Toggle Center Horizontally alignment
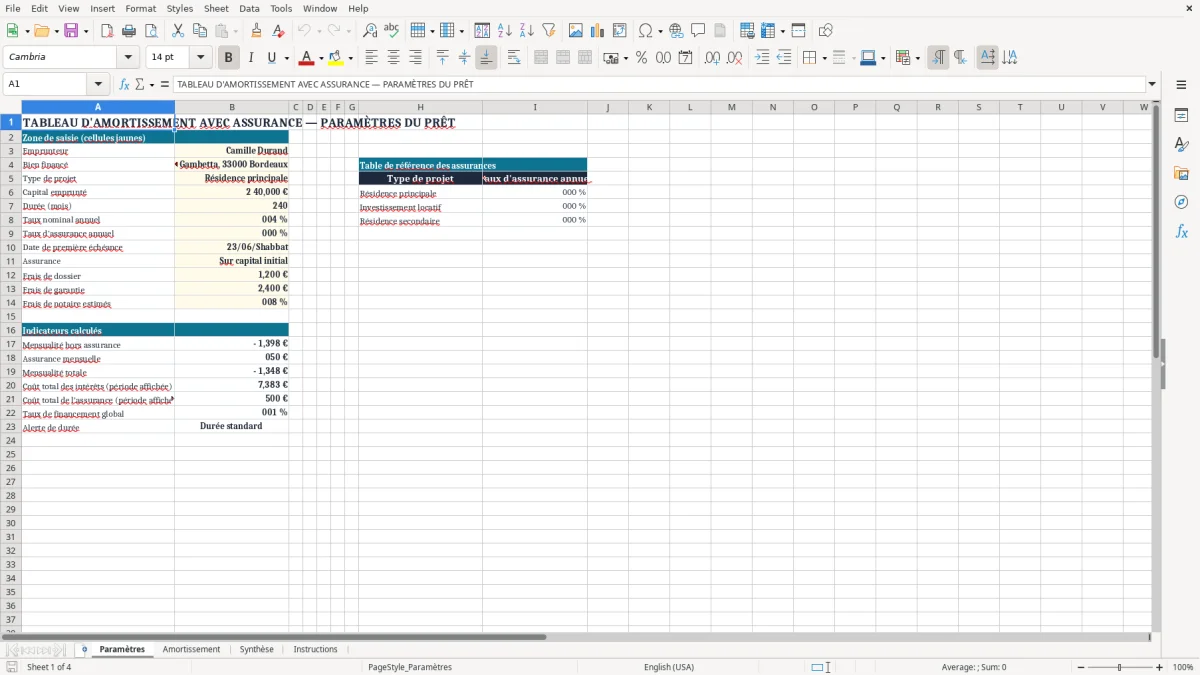This screenshot has height=675, width=1200. (x=394, y=58)
